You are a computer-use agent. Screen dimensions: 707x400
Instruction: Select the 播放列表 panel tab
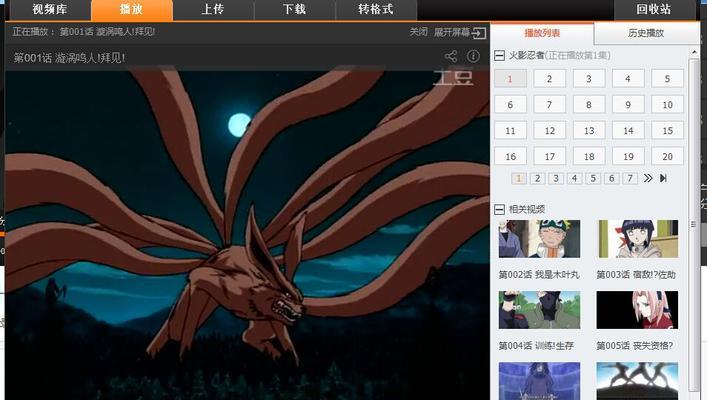[x=542, y=33]
